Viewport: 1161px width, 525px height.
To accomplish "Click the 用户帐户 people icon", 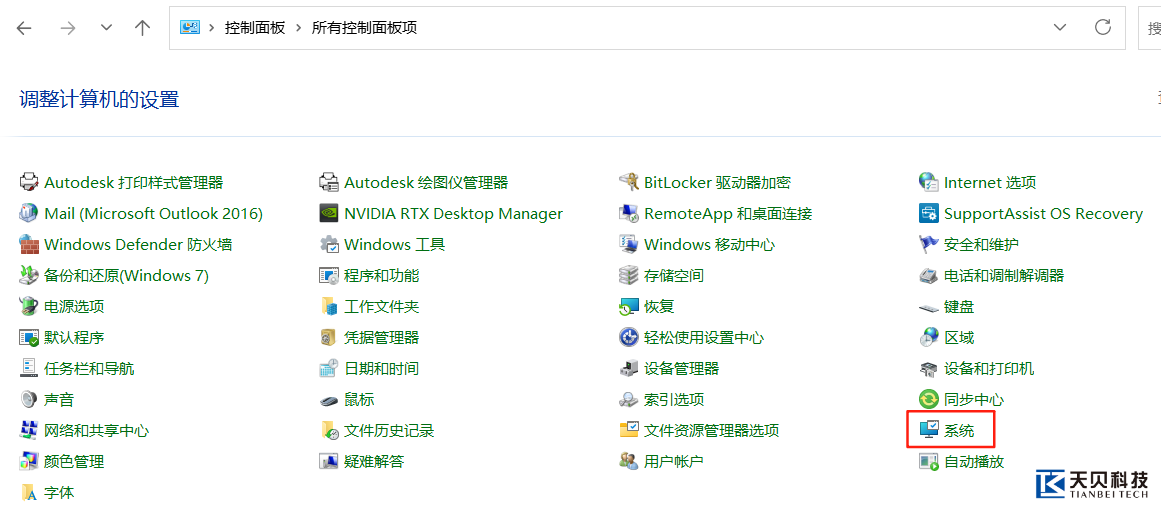I will pyautogui.click(x=629, y=461).
